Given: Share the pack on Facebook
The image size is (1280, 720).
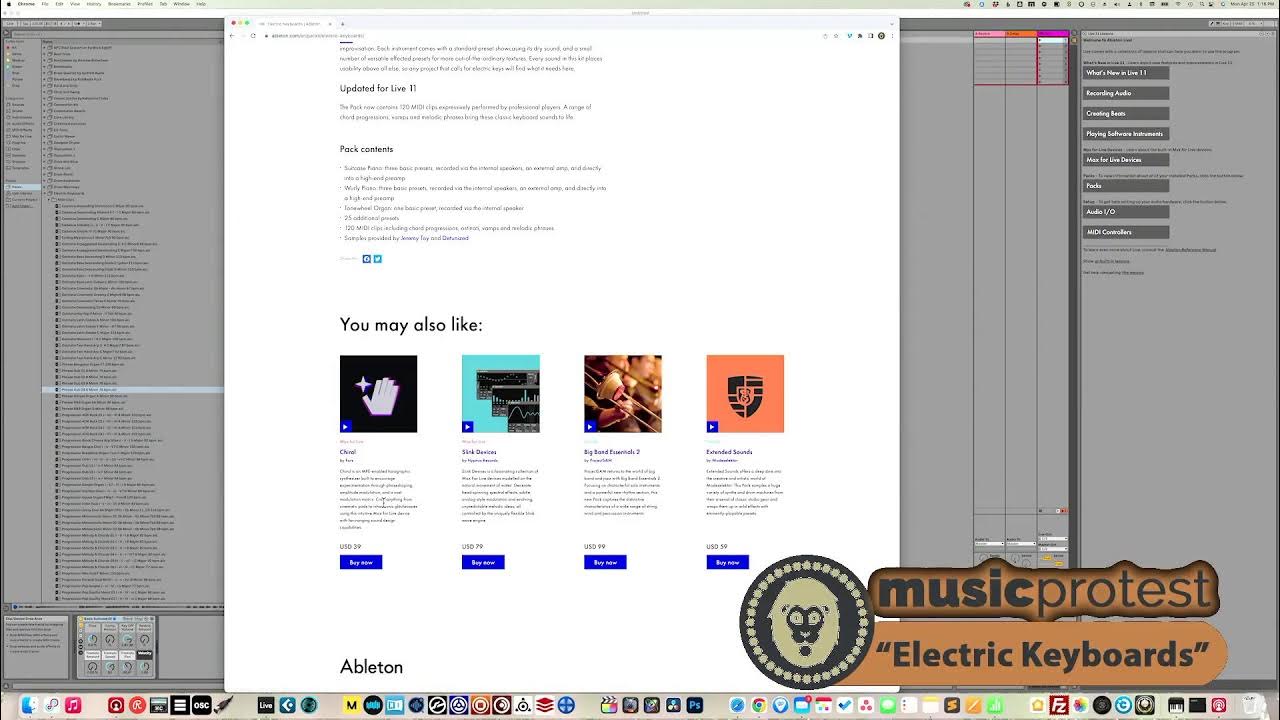Looking at the screenshot, I should (x=367, y=259).
